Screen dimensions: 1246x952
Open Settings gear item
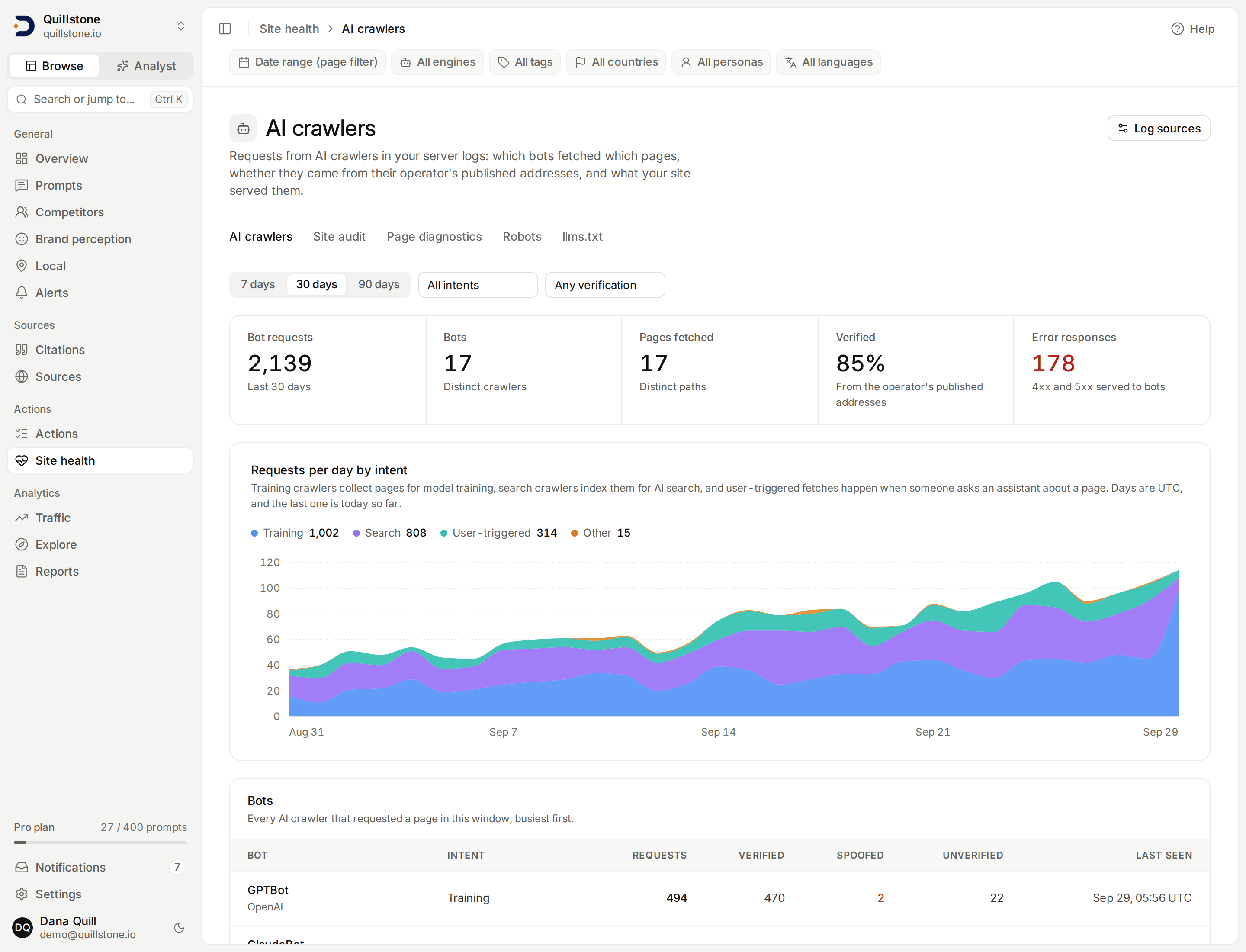[x=100, y=894]
